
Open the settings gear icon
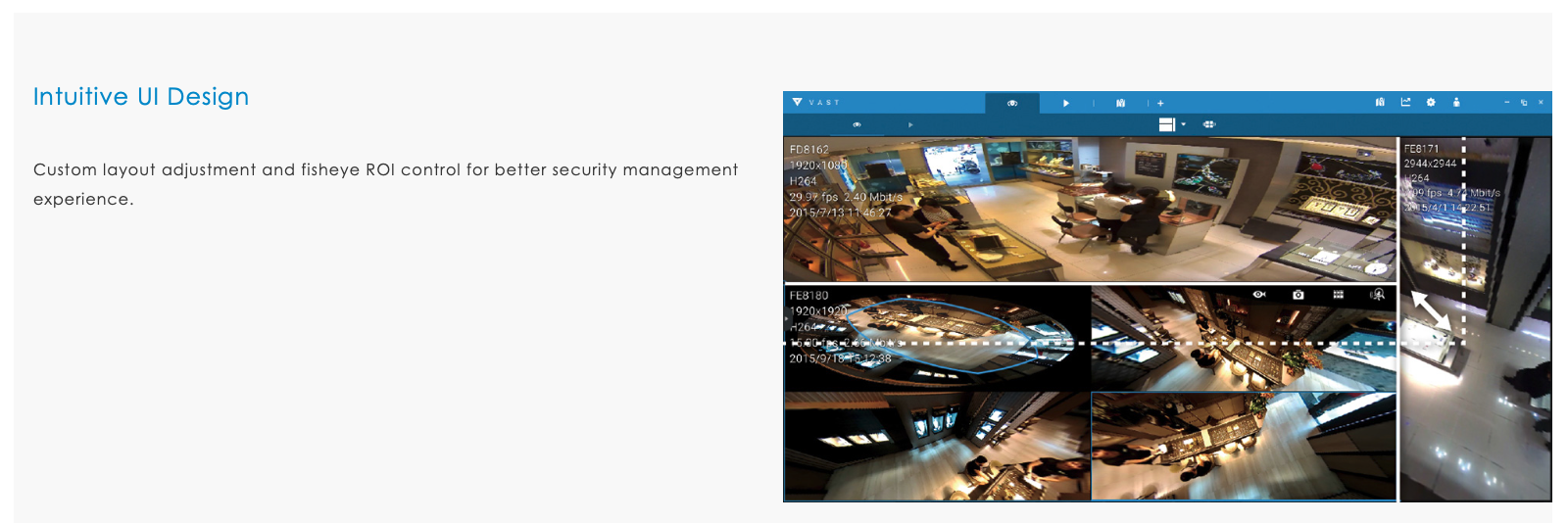point(1431,102)
